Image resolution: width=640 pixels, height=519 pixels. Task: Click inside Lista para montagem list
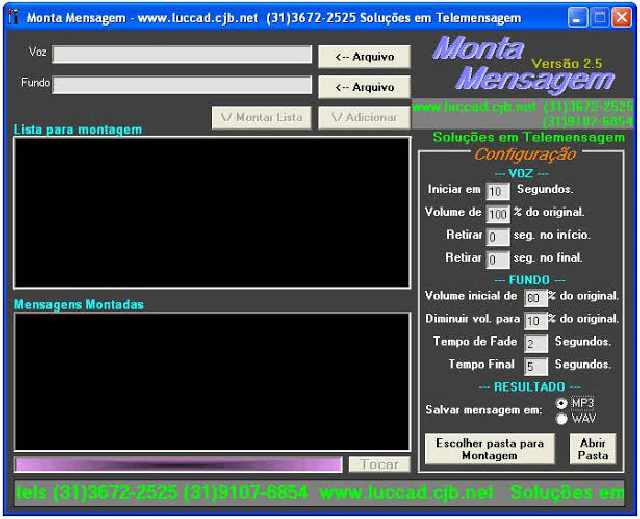[212, 213]
